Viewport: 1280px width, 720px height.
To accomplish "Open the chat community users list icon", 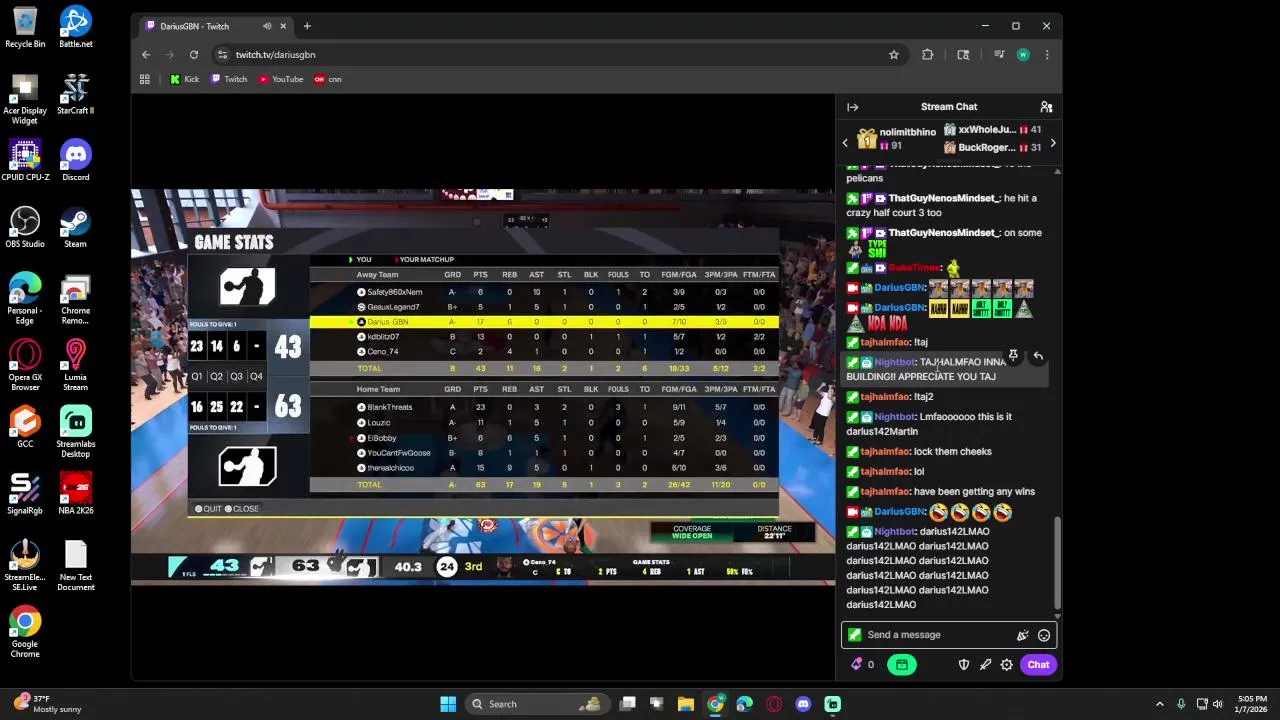I will [x=1046, y=107].
